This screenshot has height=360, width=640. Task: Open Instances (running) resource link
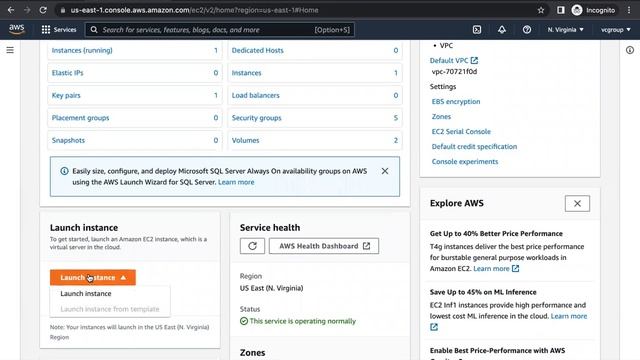[82, 50]
